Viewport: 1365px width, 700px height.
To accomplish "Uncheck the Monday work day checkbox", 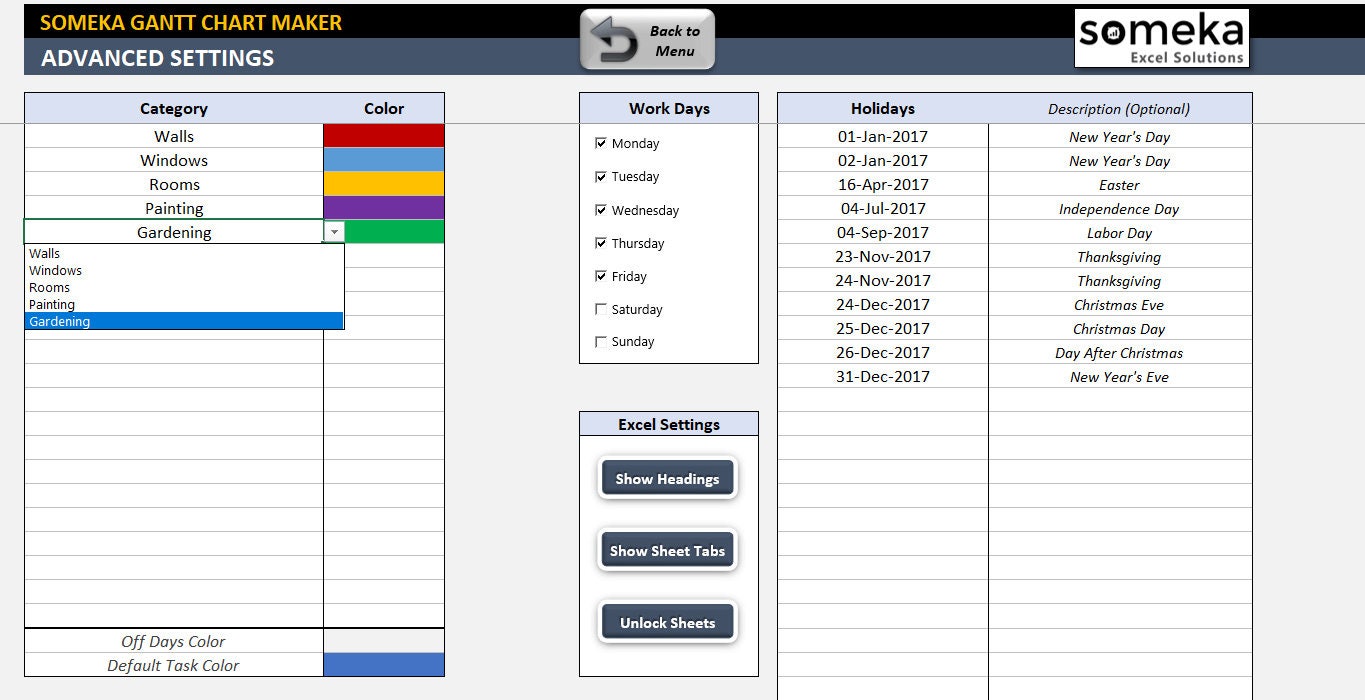I will point(601,143).
